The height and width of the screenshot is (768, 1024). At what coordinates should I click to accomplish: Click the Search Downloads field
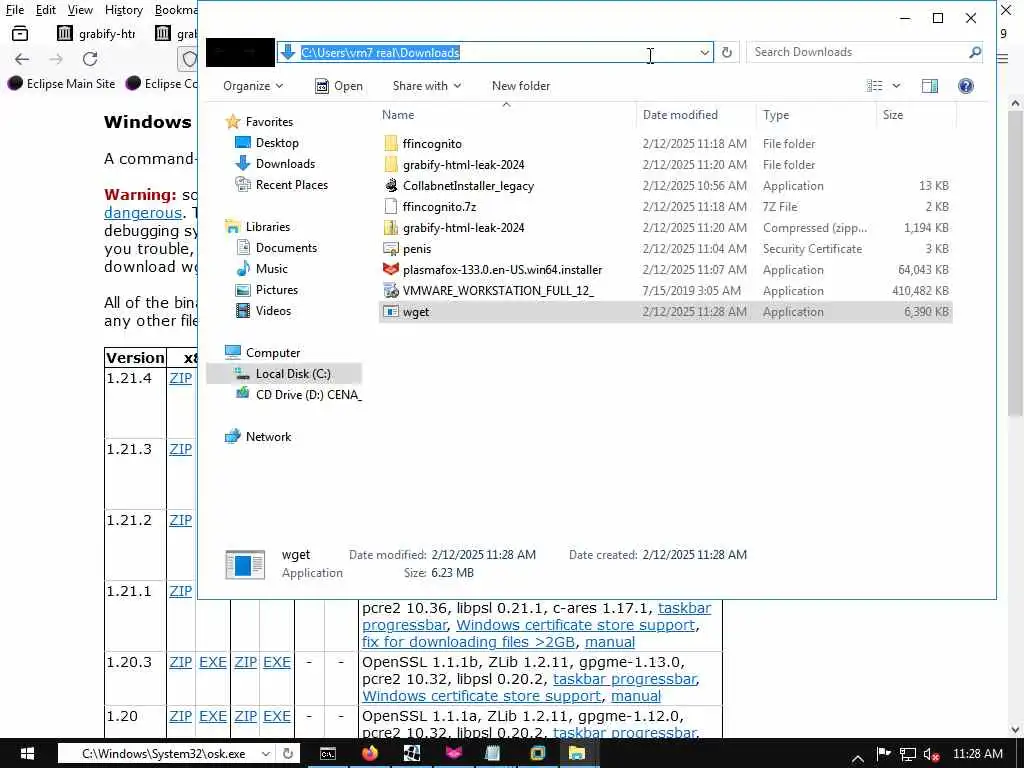point(859,52)
